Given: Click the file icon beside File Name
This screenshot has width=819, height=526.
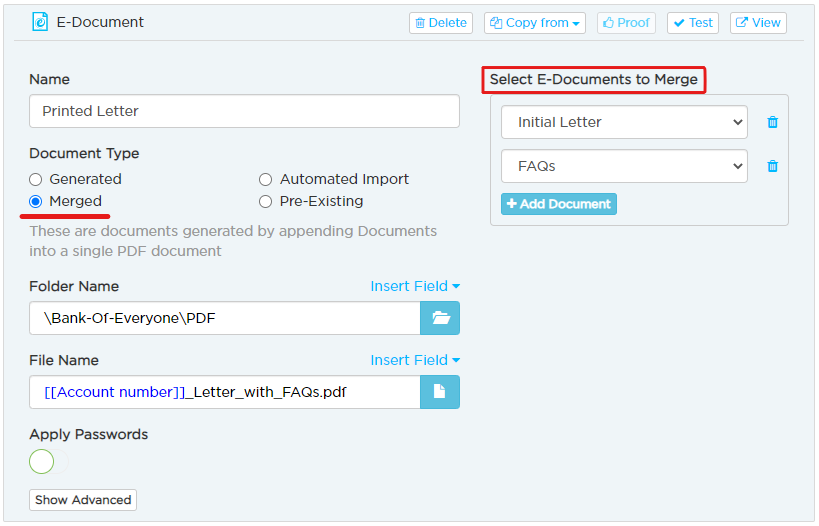Looking at the screenshot, I should point(440,392).
